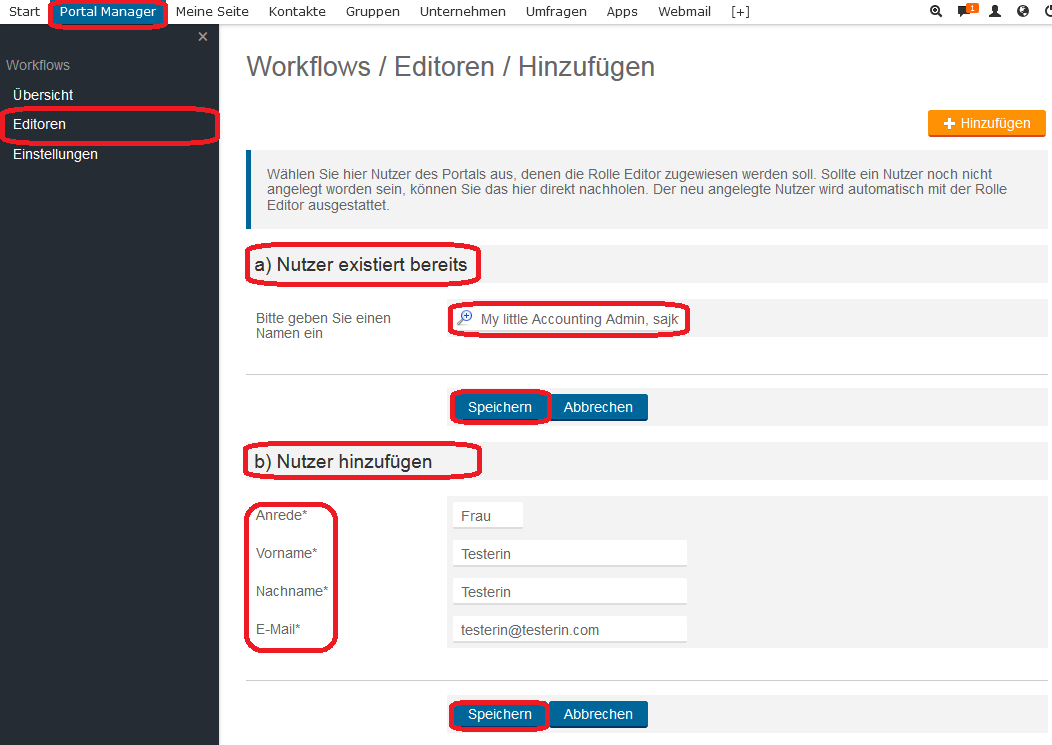Click the Vorname input field
Viewport: 1052px width, 745px height.
[570, 554]
